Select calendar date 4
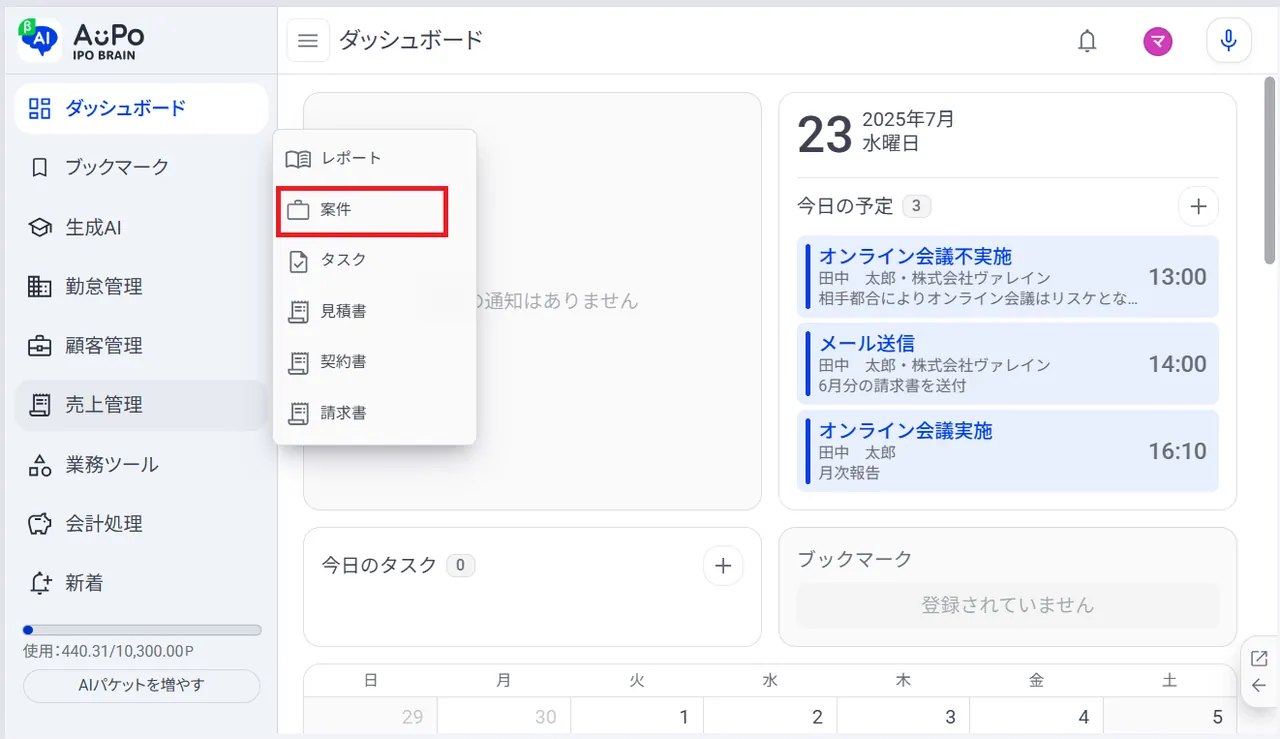1280x739 pixels. (1036, 716)
